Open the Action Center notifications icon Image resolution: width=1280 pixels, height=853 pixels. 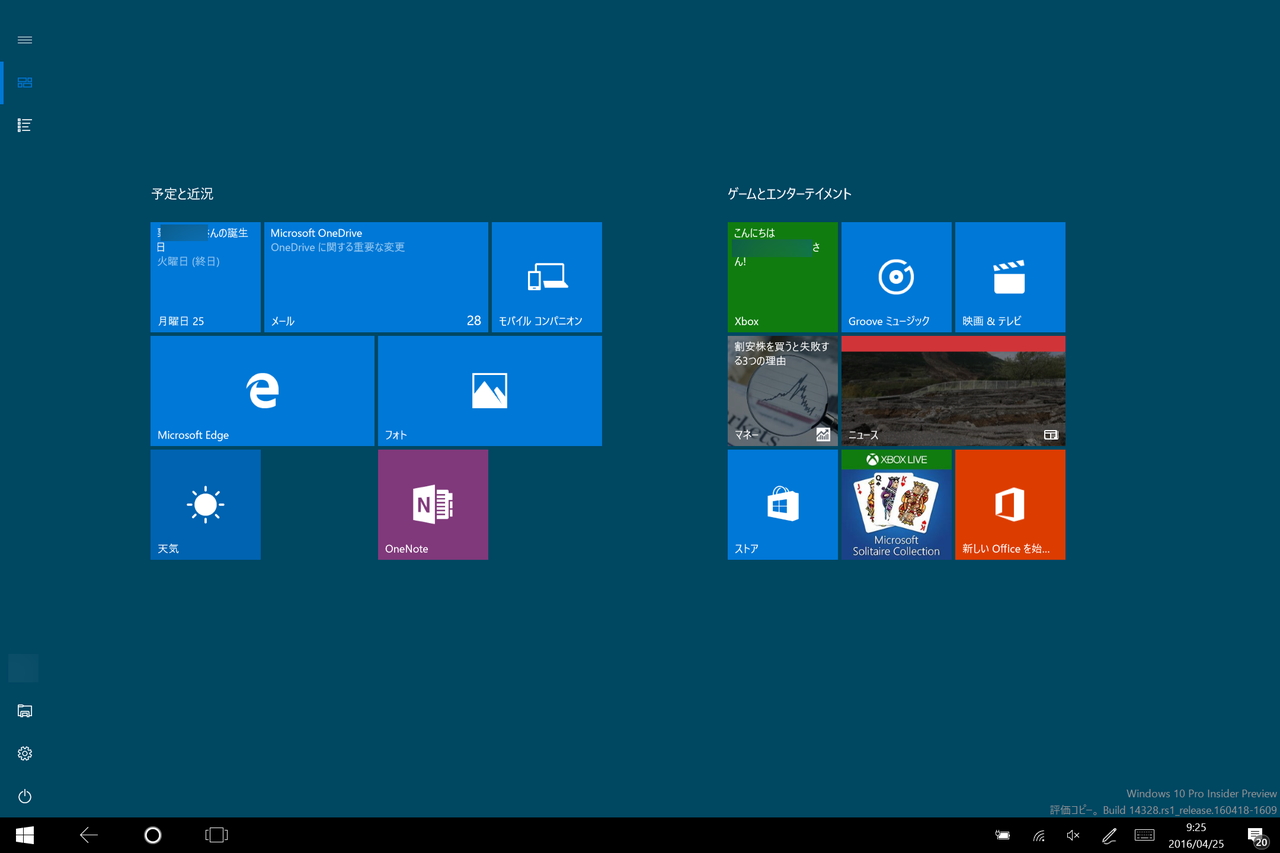click(1256, 835)
